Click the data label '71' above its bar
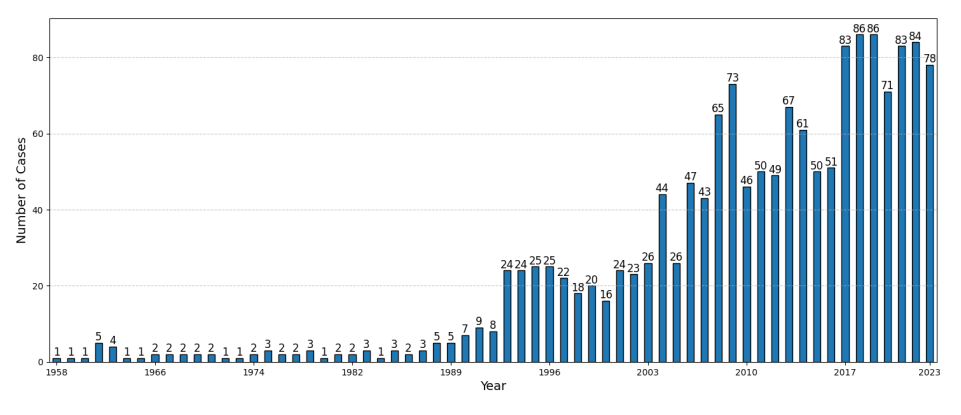Screen dimensions: 961x415 [x=887, y=86]
